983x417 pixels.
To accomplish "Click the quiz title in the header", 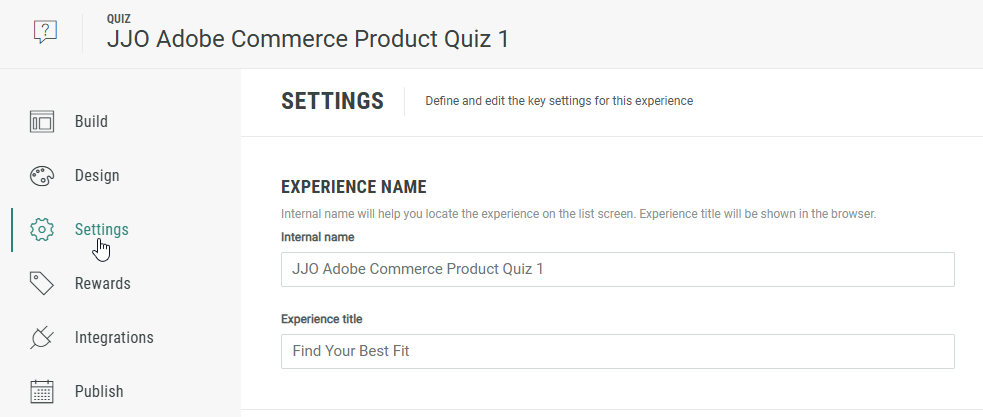I will coord(307,39).
